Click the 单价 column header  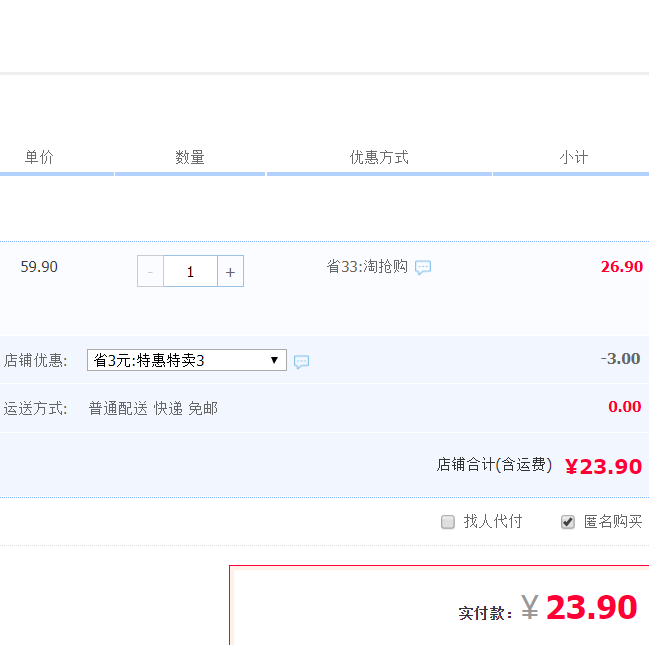pyautogui.click(x=39, y=157)
